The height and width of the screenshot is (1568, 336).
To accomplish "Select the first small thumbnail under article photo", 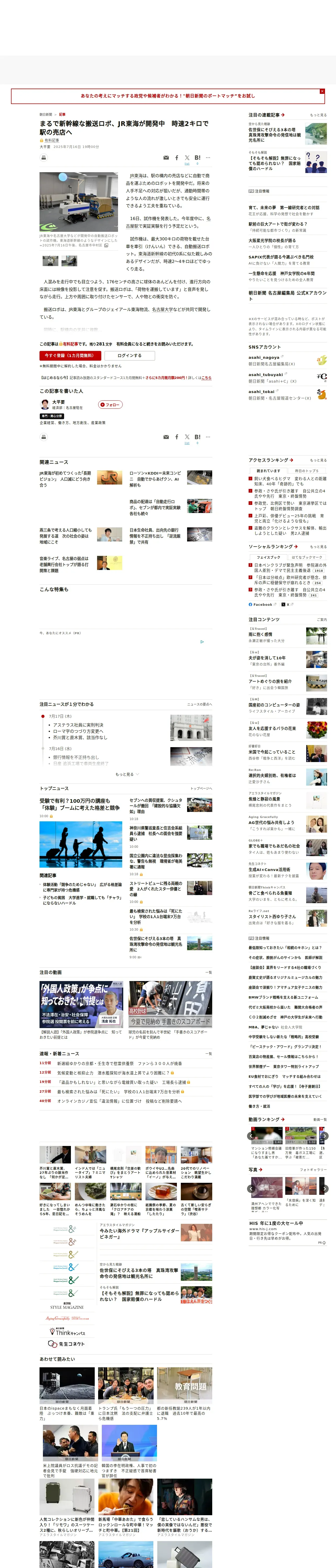I will (51, 261).
